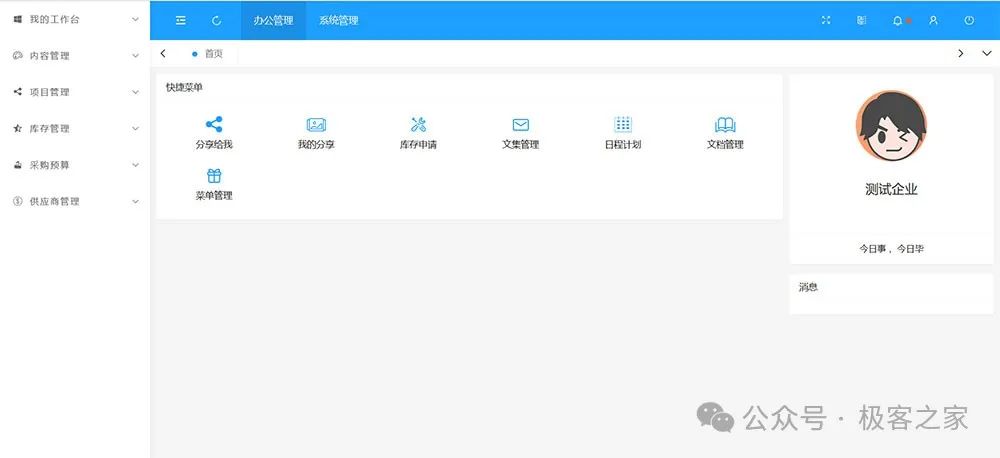Click the 我的分享 shortcut label

pyautogui.click(x=316, y=145)
